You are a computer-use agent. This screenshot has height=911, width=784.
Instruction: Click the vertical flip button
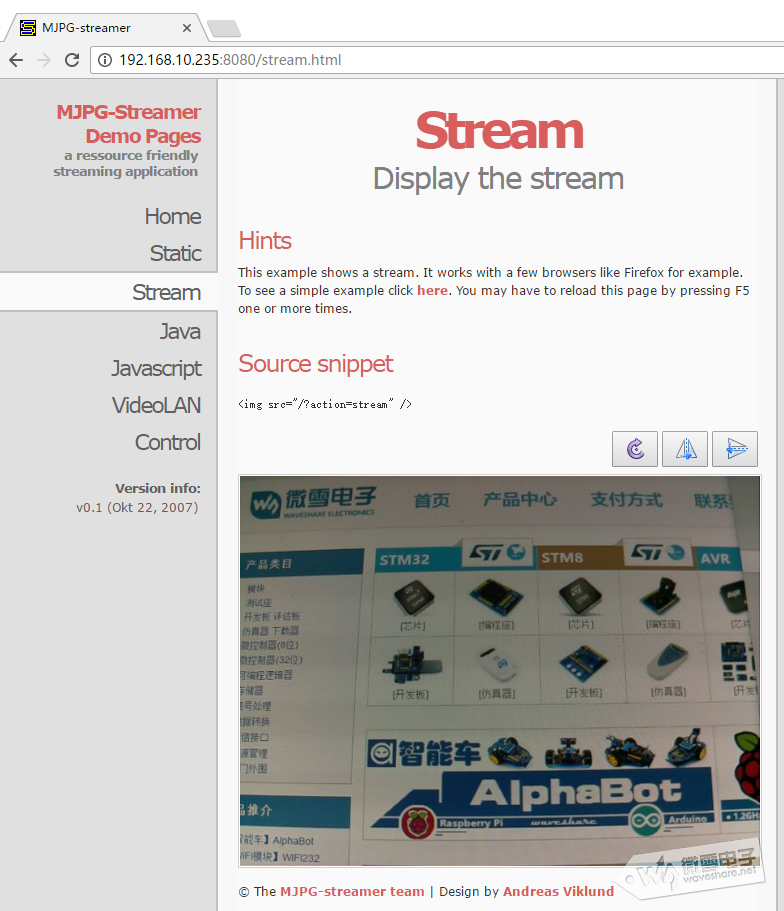click(735, 449)
